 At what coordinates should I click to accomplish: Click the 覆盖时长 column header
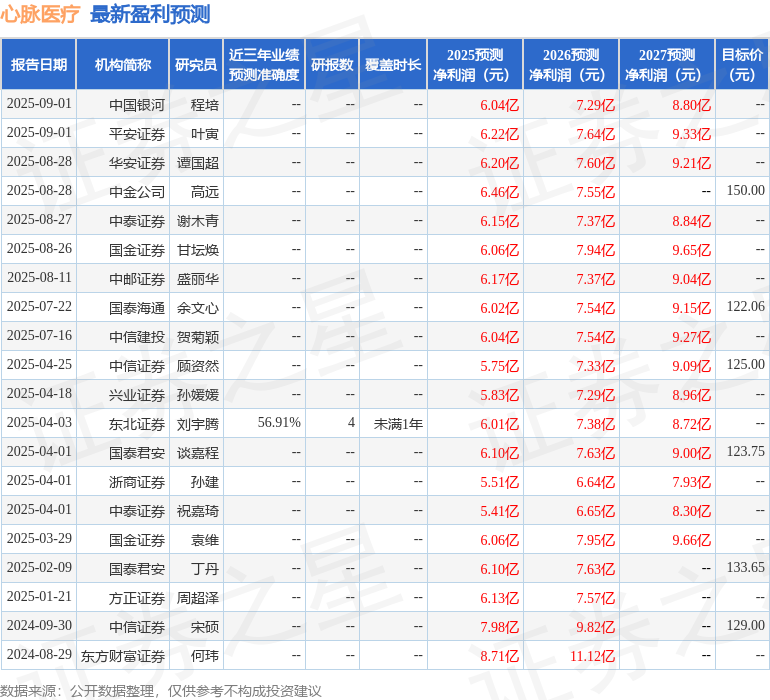pyautogui.click(x=393, y=64)
